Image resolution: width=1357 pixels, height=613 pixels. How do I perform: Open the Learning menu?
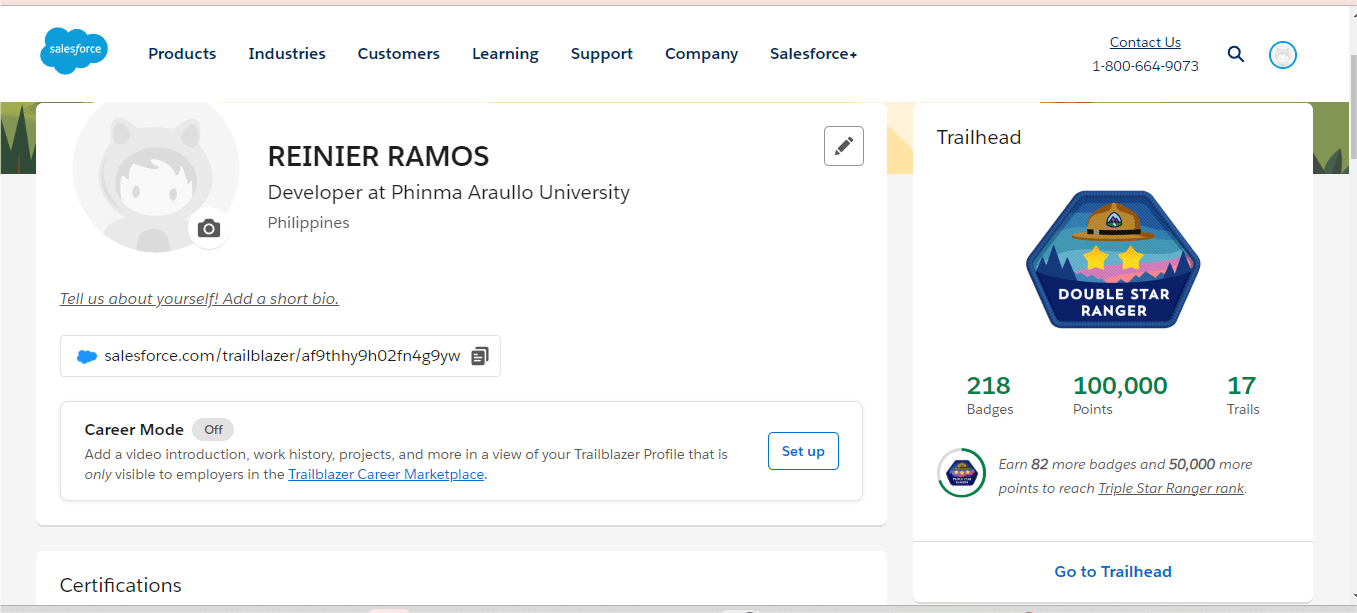coord(505,54)
